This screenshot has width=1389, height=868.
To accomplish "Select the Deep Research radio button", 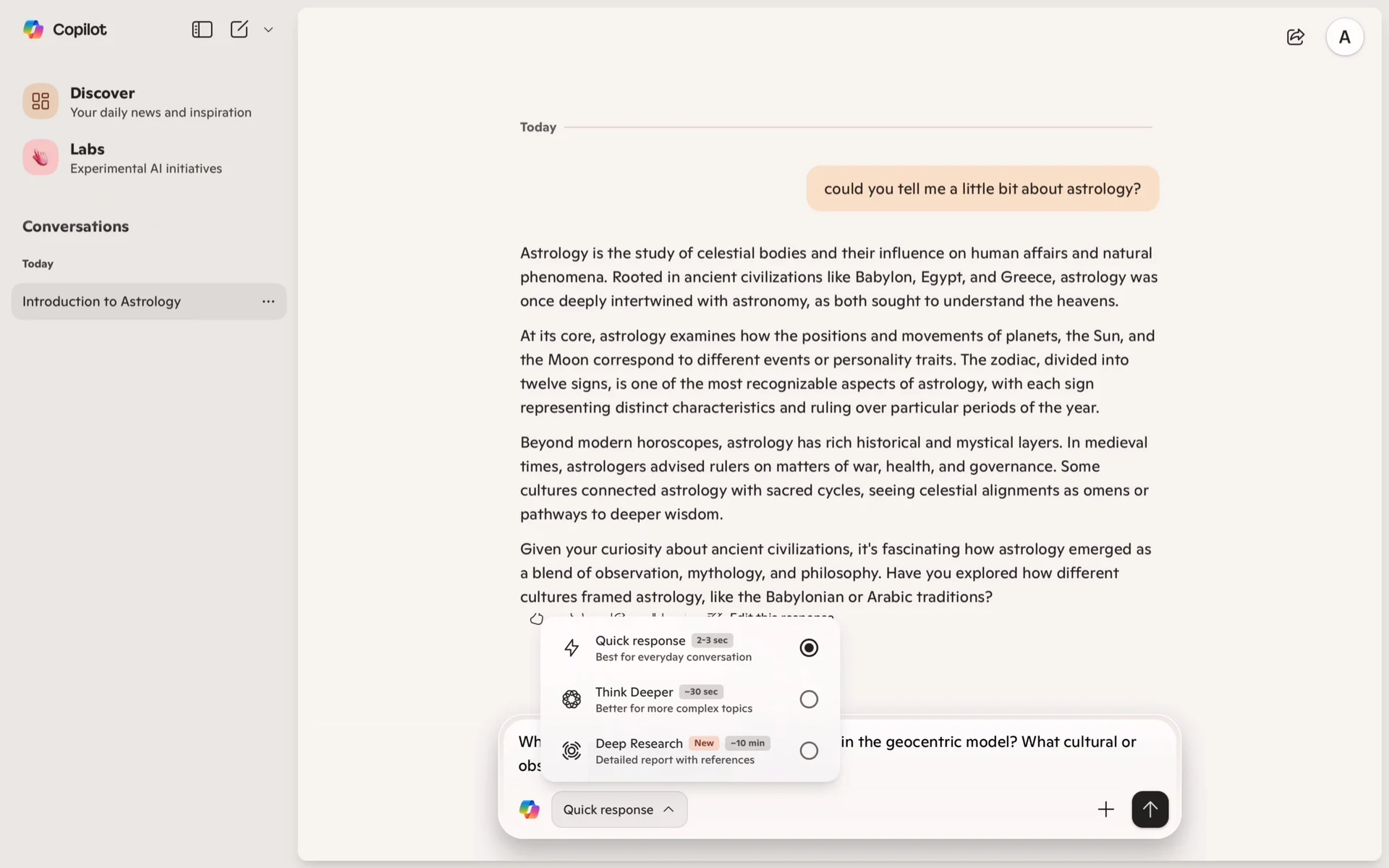I will click(809, 751).
